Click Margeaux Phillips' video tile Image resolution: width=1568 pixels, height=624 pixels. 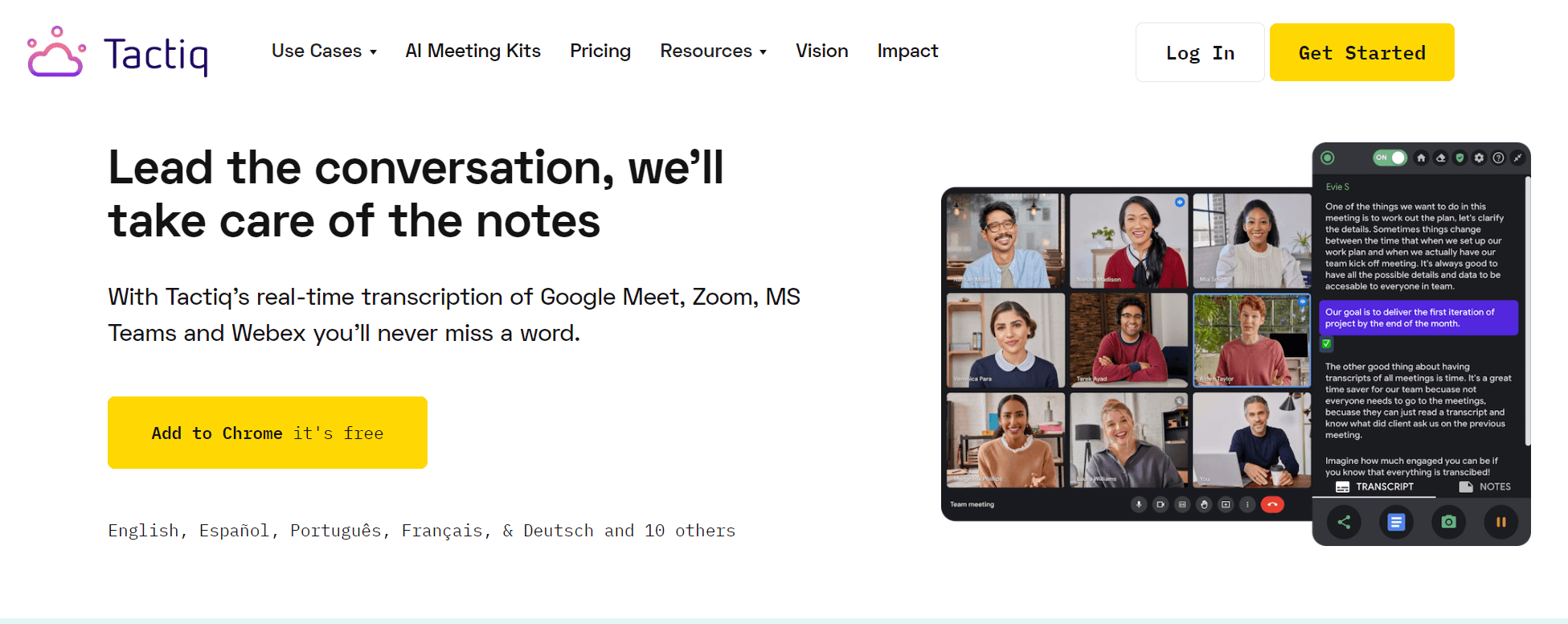(x=1005, y=439)
